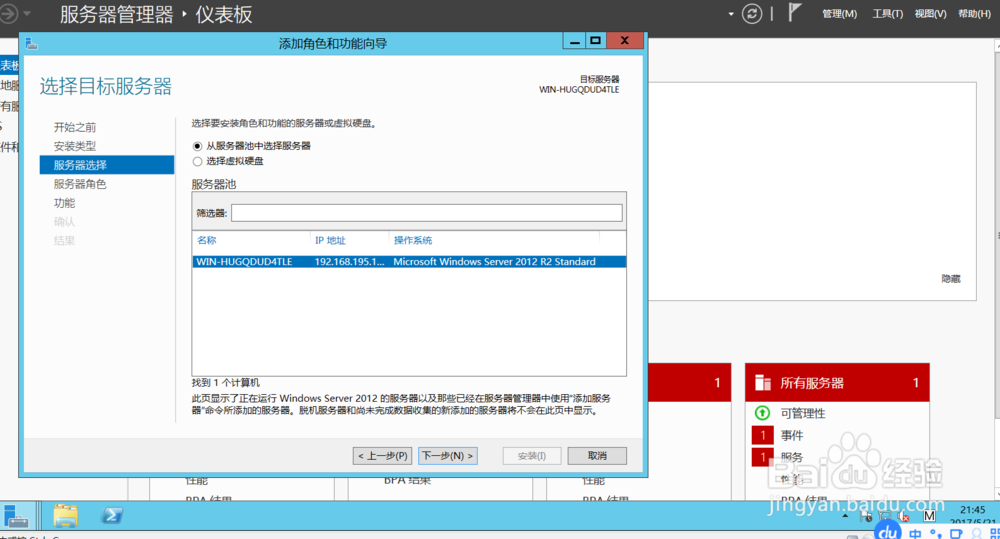Screen dimensions: 1000x539
Task: Select the 服务器选择 wizard step
Action: point(107,165)
